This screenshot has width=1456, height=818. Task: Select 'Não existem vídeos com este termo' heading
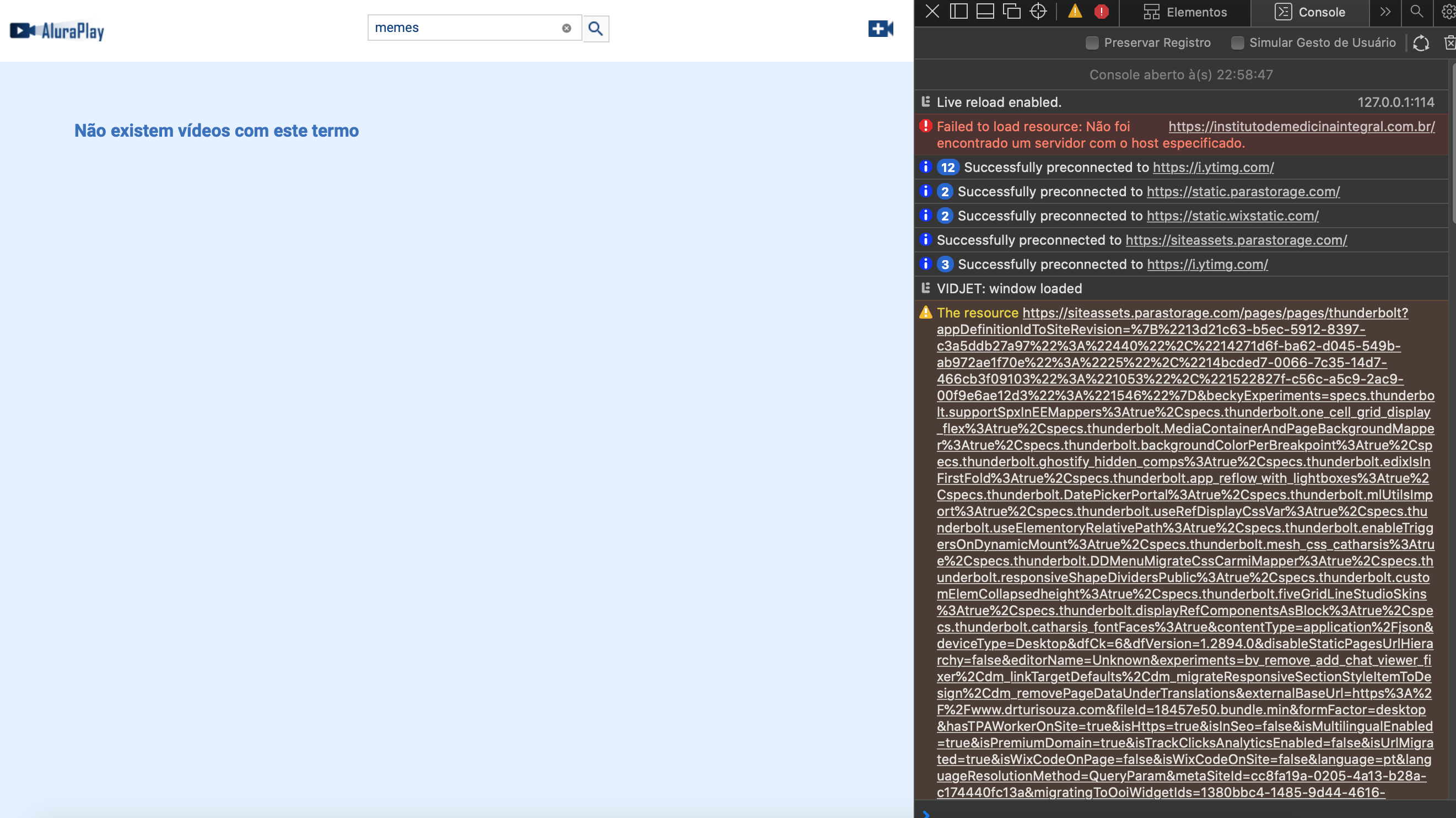pyautogui.click(x=217, y=131)
